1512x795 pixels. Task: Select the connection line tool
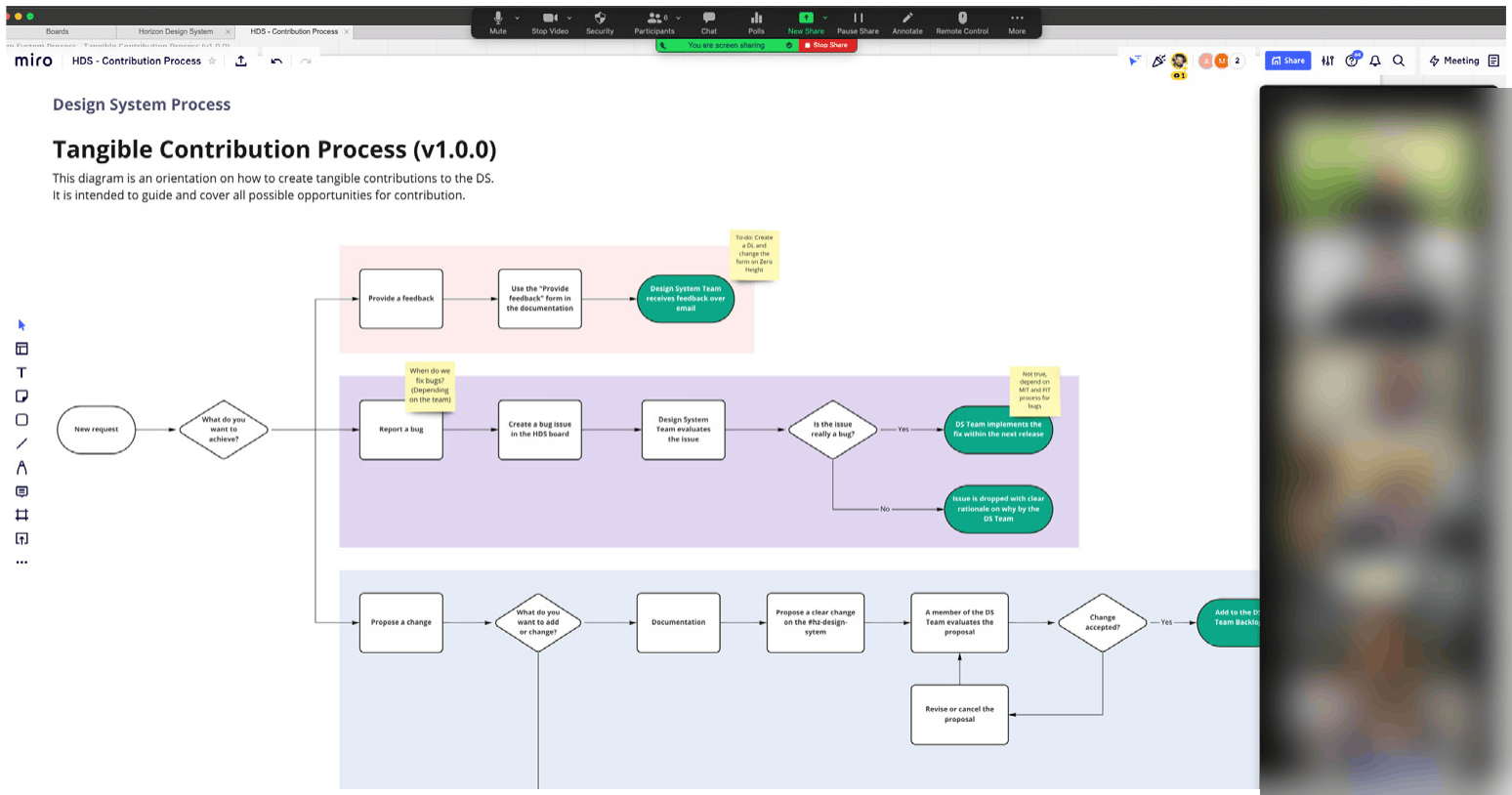[21, 443]
